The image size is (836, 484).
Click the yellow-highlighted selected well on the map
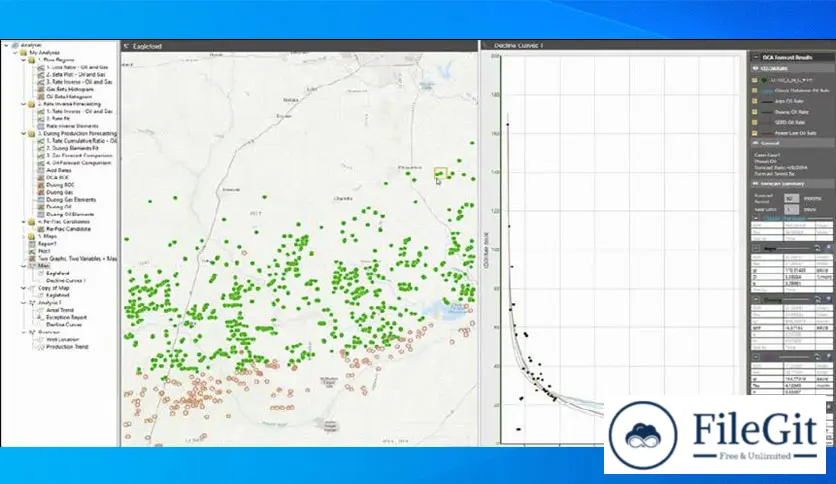(440, 173)
